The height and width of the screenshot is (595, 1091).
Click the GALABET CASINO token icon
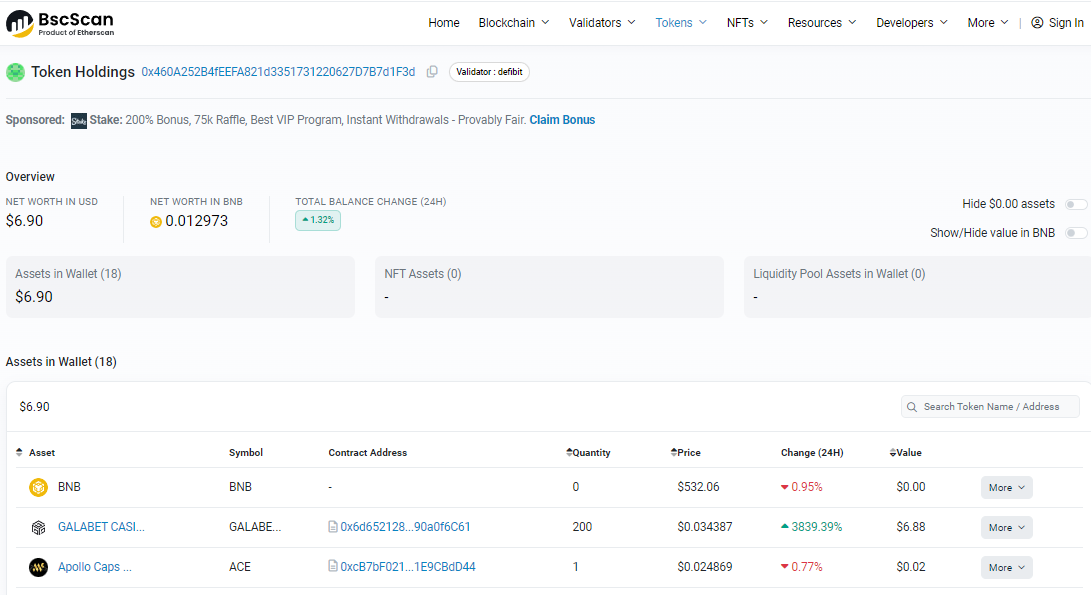tap(39, 527)
